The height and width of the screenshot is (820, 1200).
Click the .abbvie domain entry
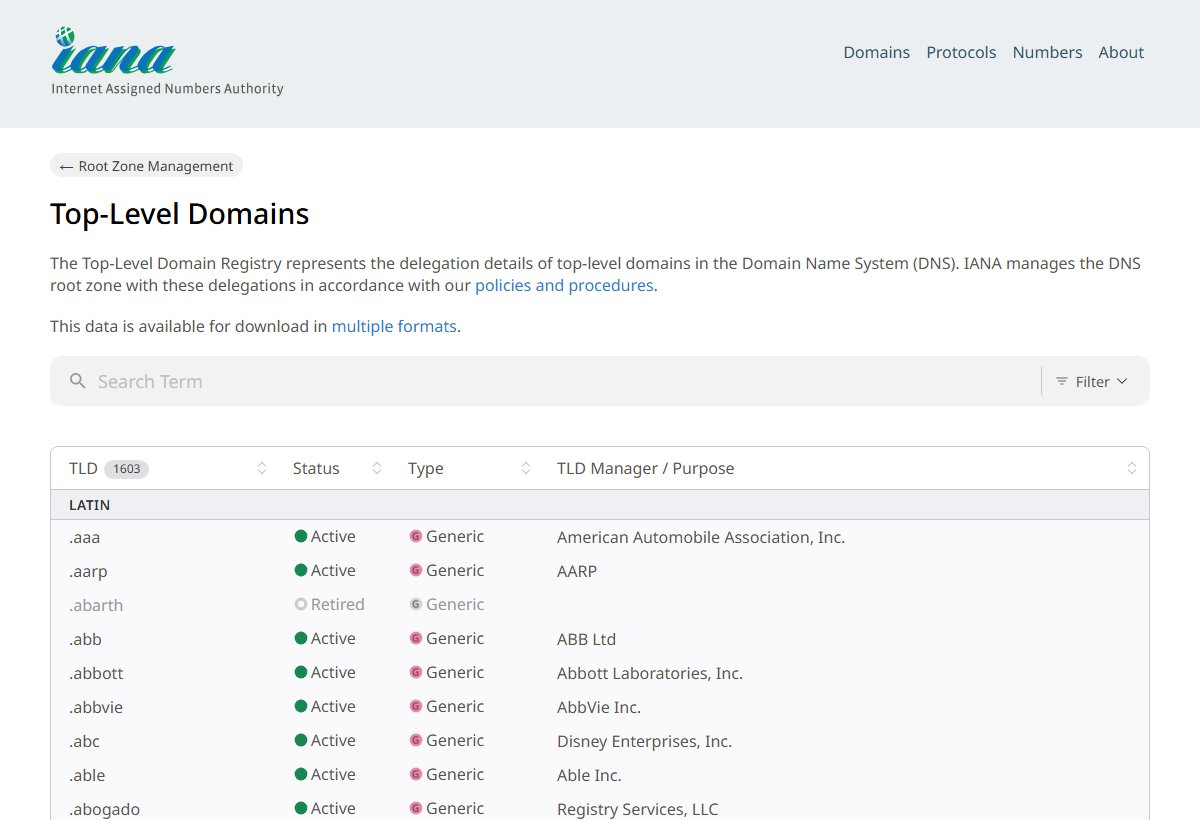(96, 707)
